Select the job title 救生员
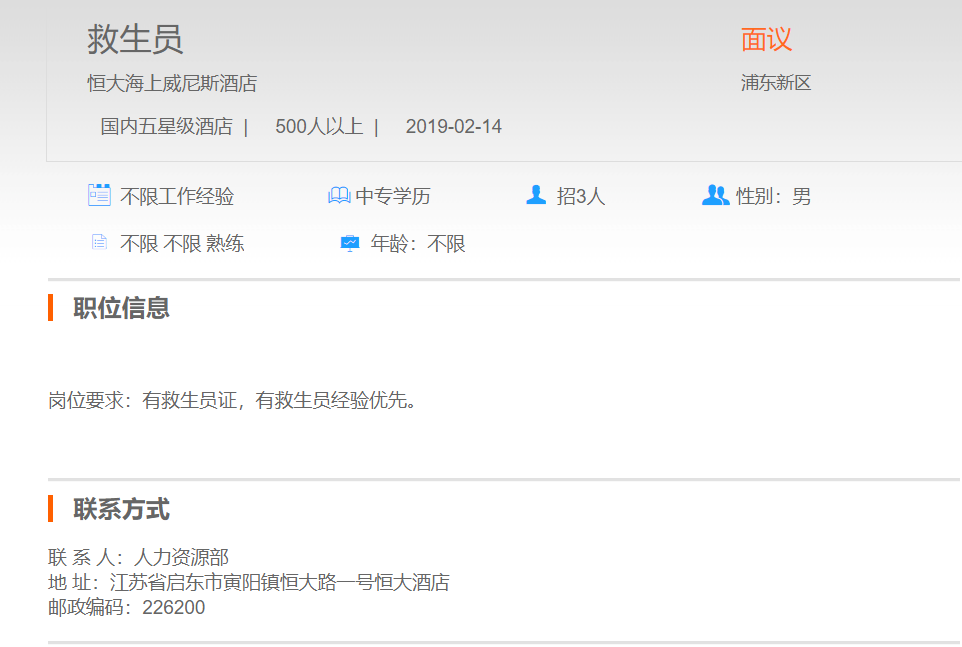 click(x=135, y=40)
